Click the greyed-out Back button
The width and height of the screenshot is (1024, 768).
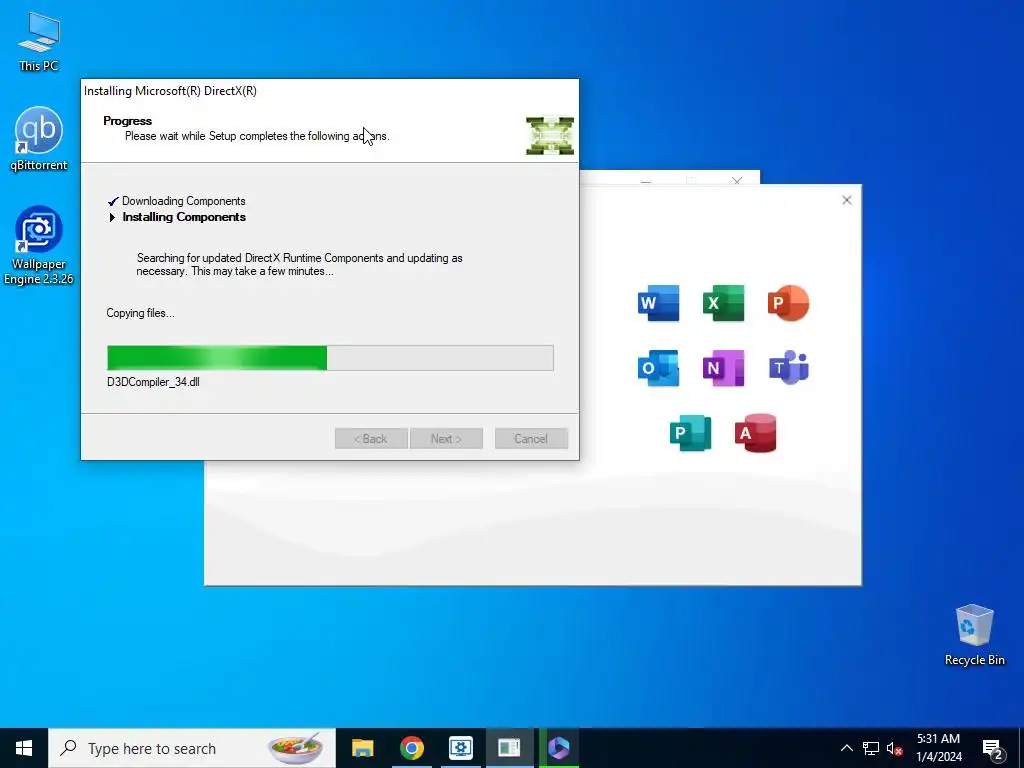click(371, 438)
